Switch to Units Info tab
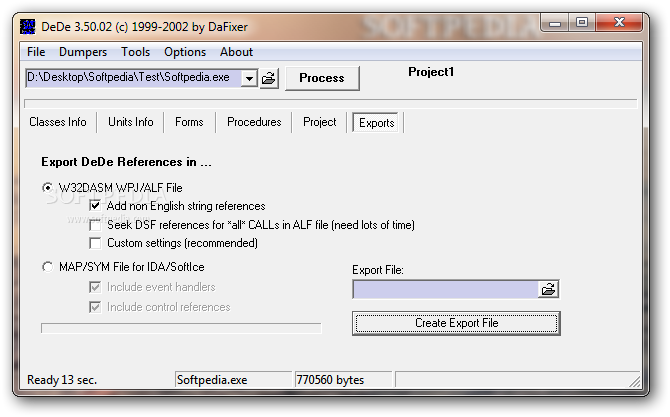670x417 pixels. click(x=131, y=122)
